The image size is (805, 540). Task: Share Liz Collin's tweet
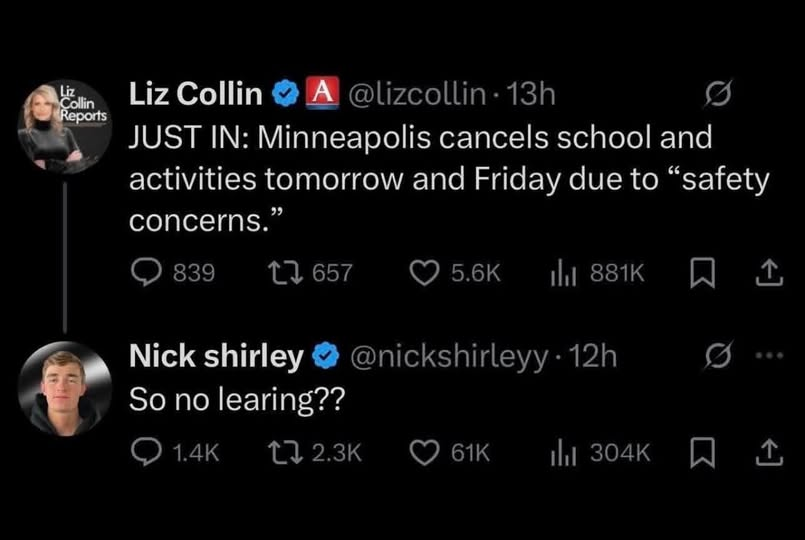(x=769, y=272)
